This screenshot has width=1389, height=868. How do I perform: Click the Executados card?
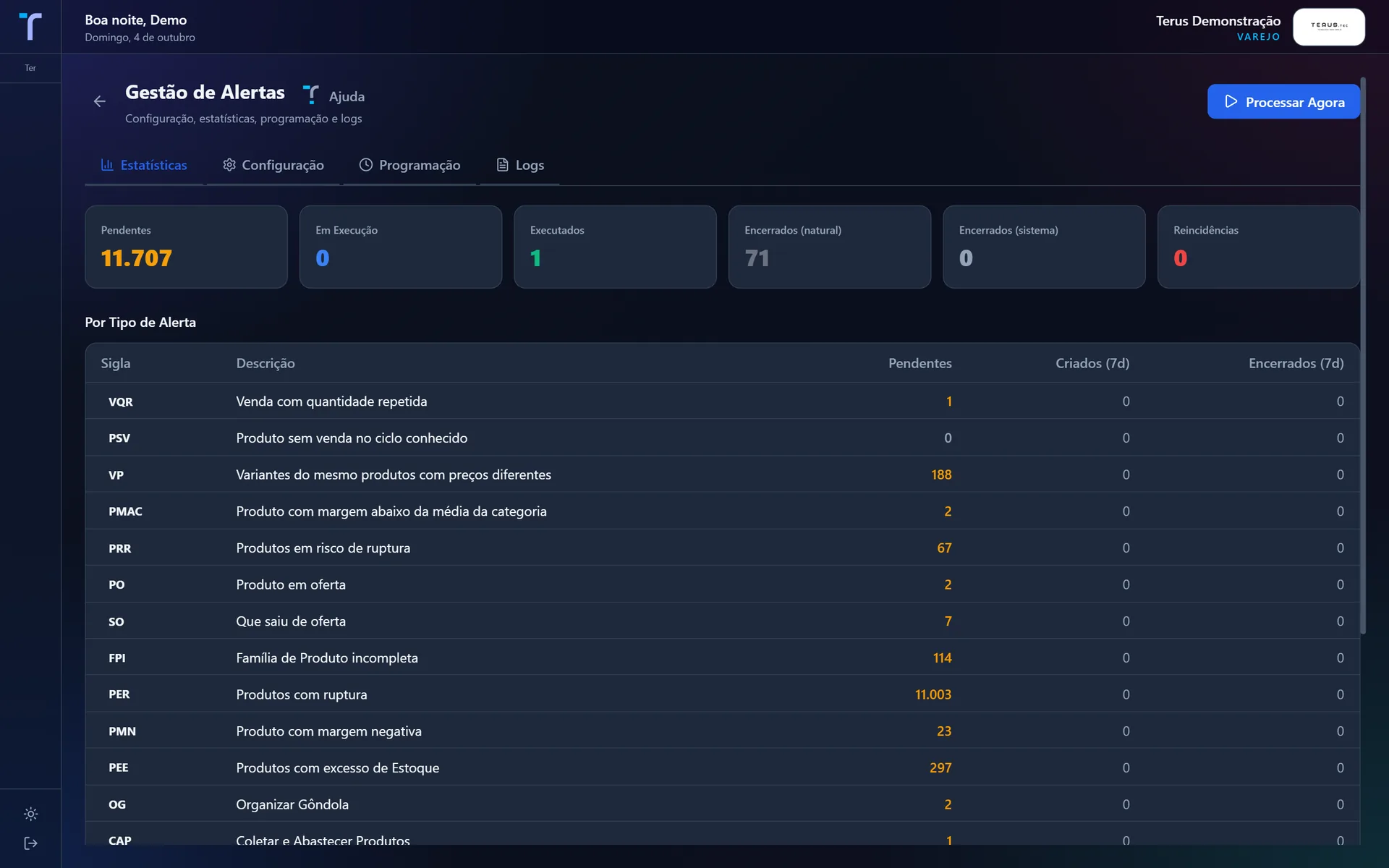tap(615, 247)
